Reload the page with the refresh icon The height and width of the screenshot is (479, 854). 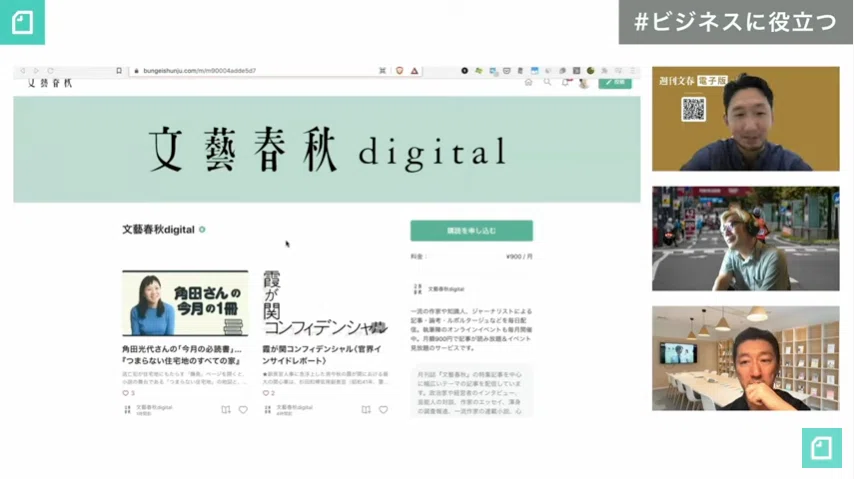(x=50, y=71)
